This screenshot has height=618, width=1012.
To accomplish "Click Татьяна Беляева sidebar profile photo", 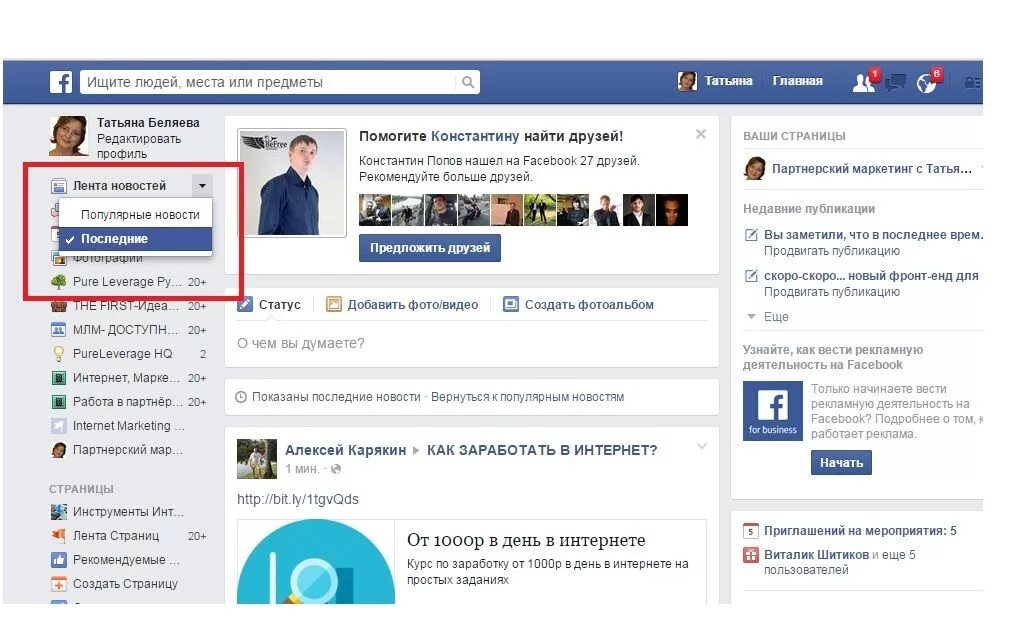I will [68, 136].
